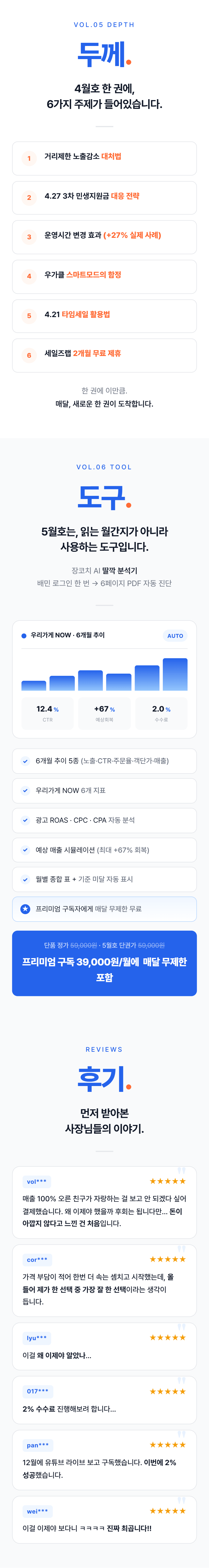Click 프리미엄 구독 39,000원/월 banner button
The width and height of the screenshot is (209, 1568).
click(x=104, y=963)
